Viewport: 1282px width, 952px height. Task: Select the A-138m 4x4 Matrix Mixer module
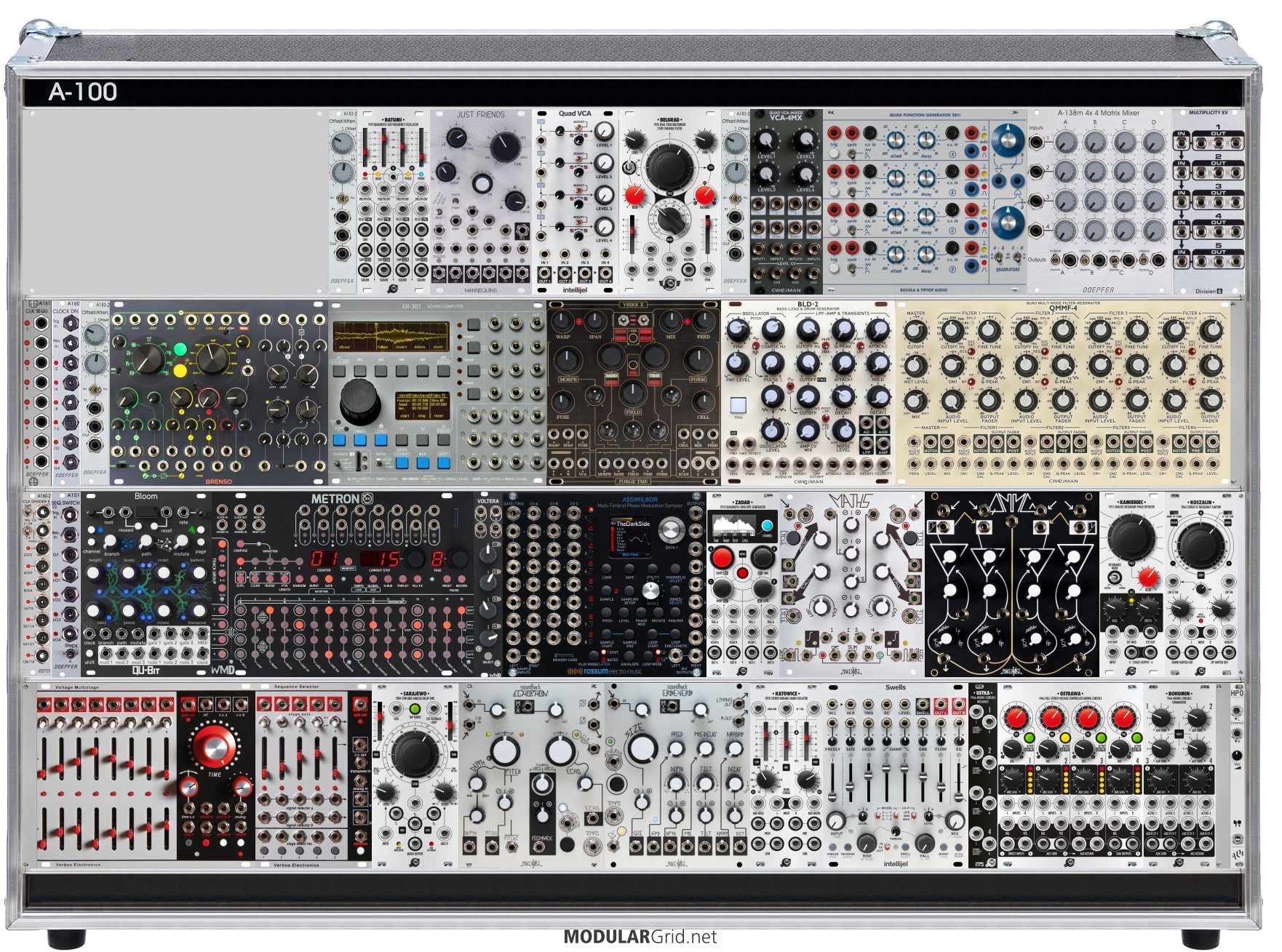1099,201
